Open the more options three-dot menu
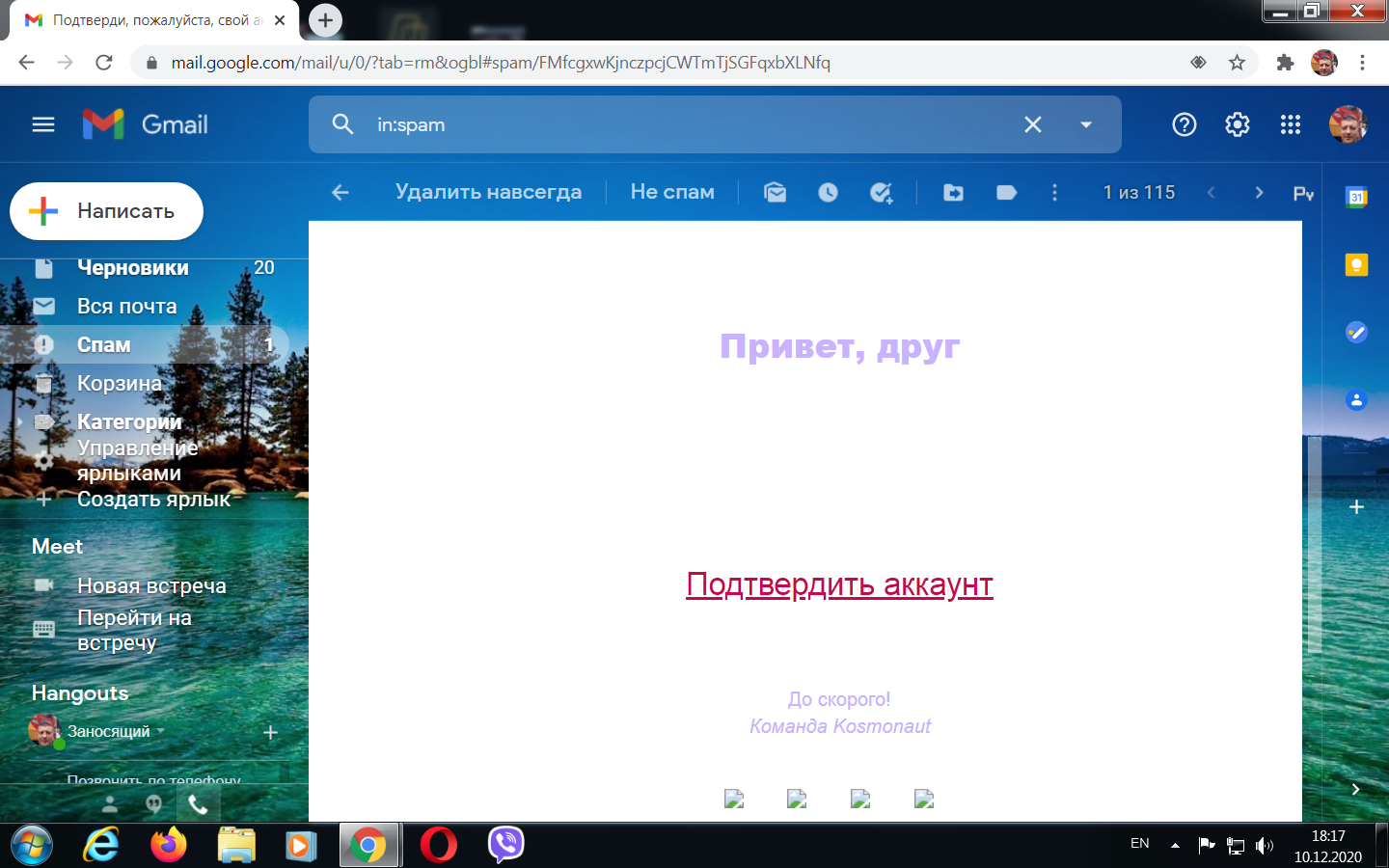This screenshot has height=868, width=1389. [1054, 192]
